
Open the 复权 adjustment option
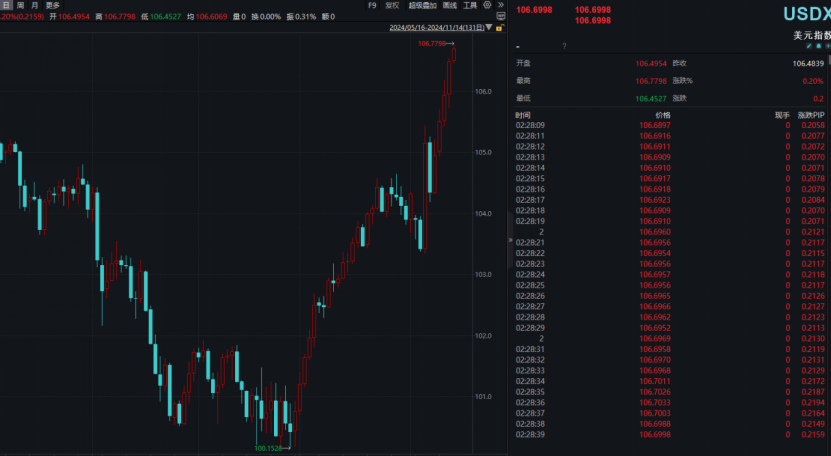tap(392, 5)
